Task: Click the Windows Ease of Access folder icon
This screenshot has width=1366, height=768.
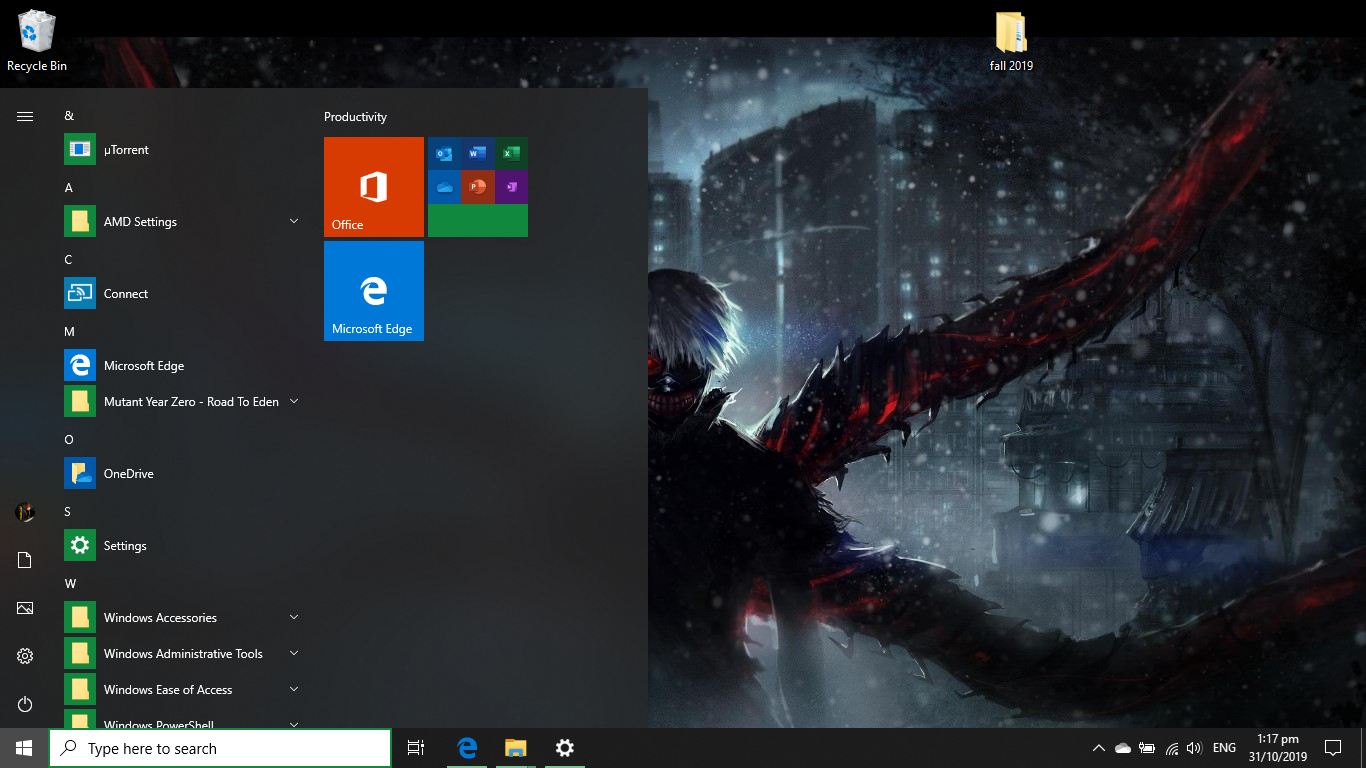Action: tap(80, 689)
